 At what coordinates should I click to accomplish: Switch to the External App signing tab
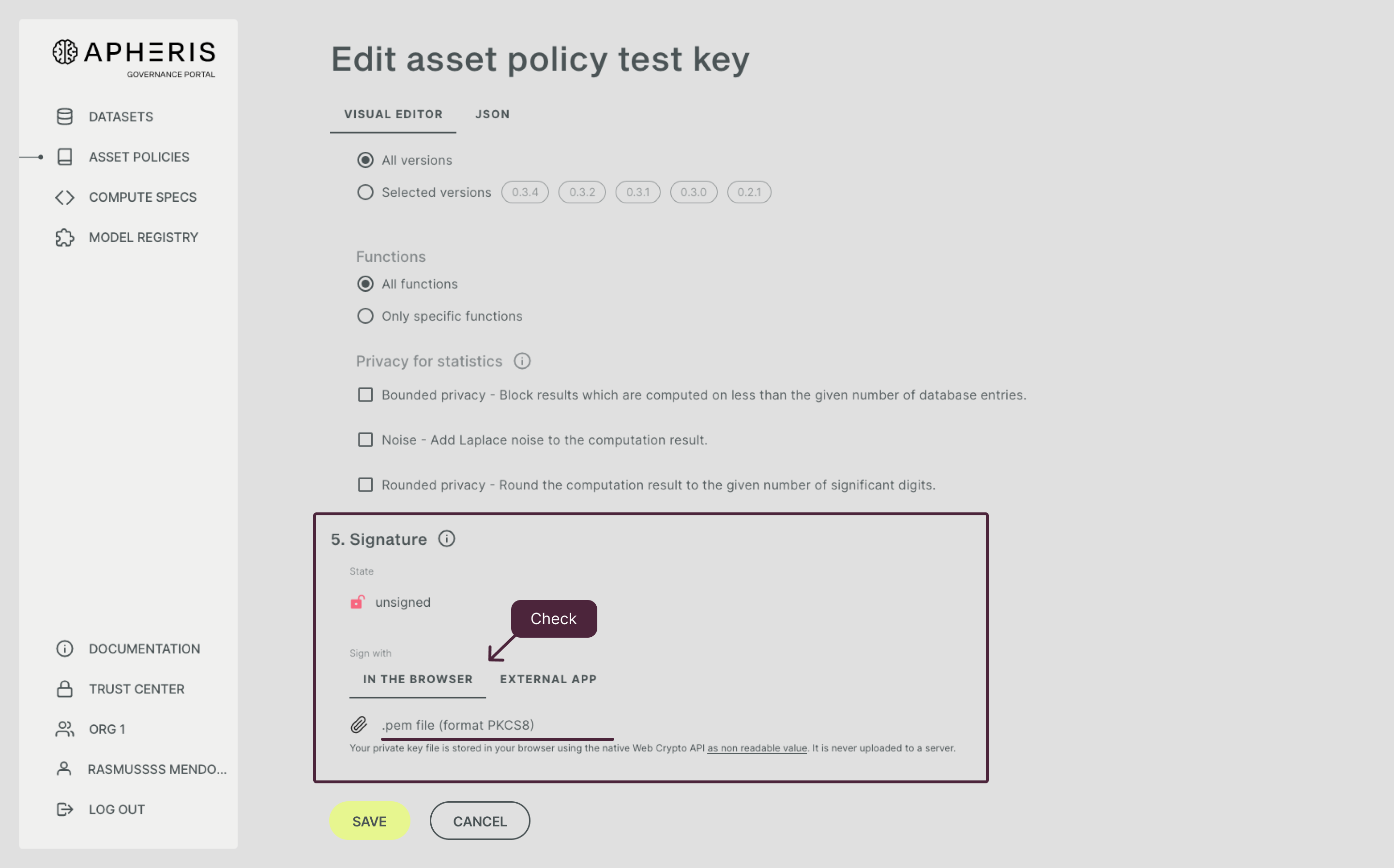click(547, 678)
